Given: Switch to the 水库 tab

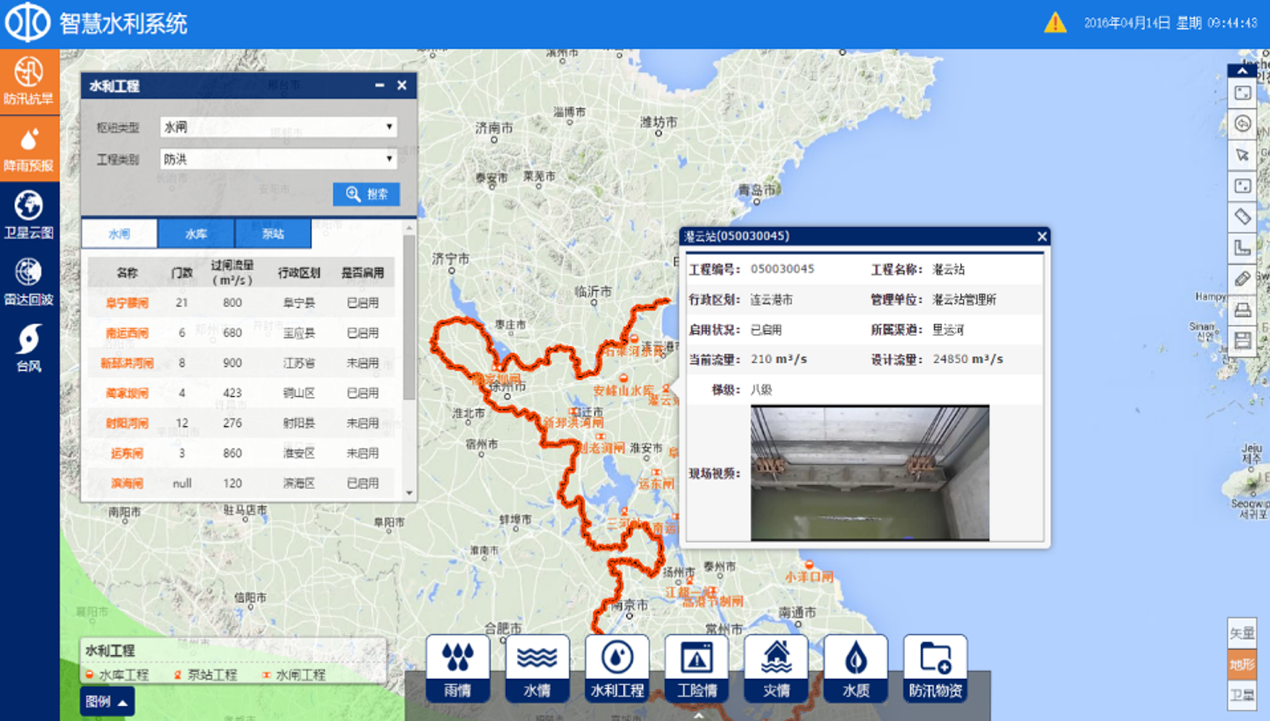Looking at the screenshot, I should point(196,234).
